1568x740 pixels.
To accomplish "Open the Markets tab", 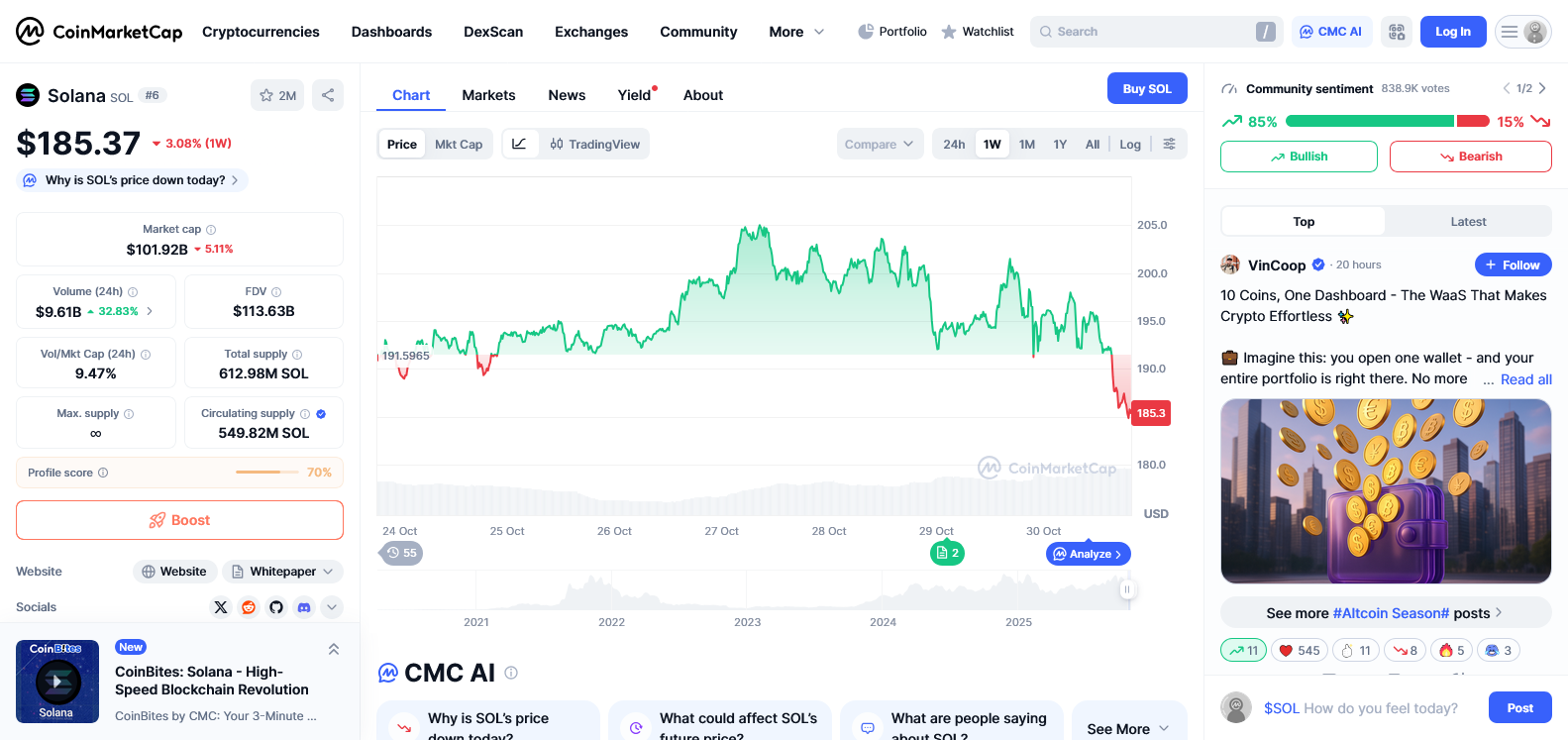I will 488,95.
